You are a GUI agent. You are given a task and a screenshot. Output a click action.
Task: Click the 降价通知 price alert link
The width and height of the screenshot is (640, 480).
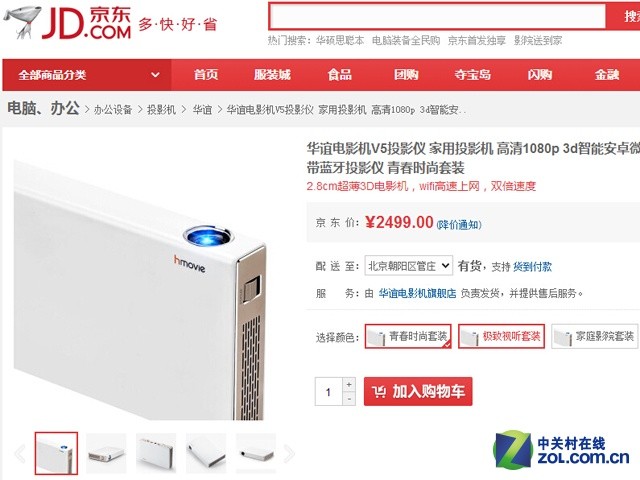point(459,224)
